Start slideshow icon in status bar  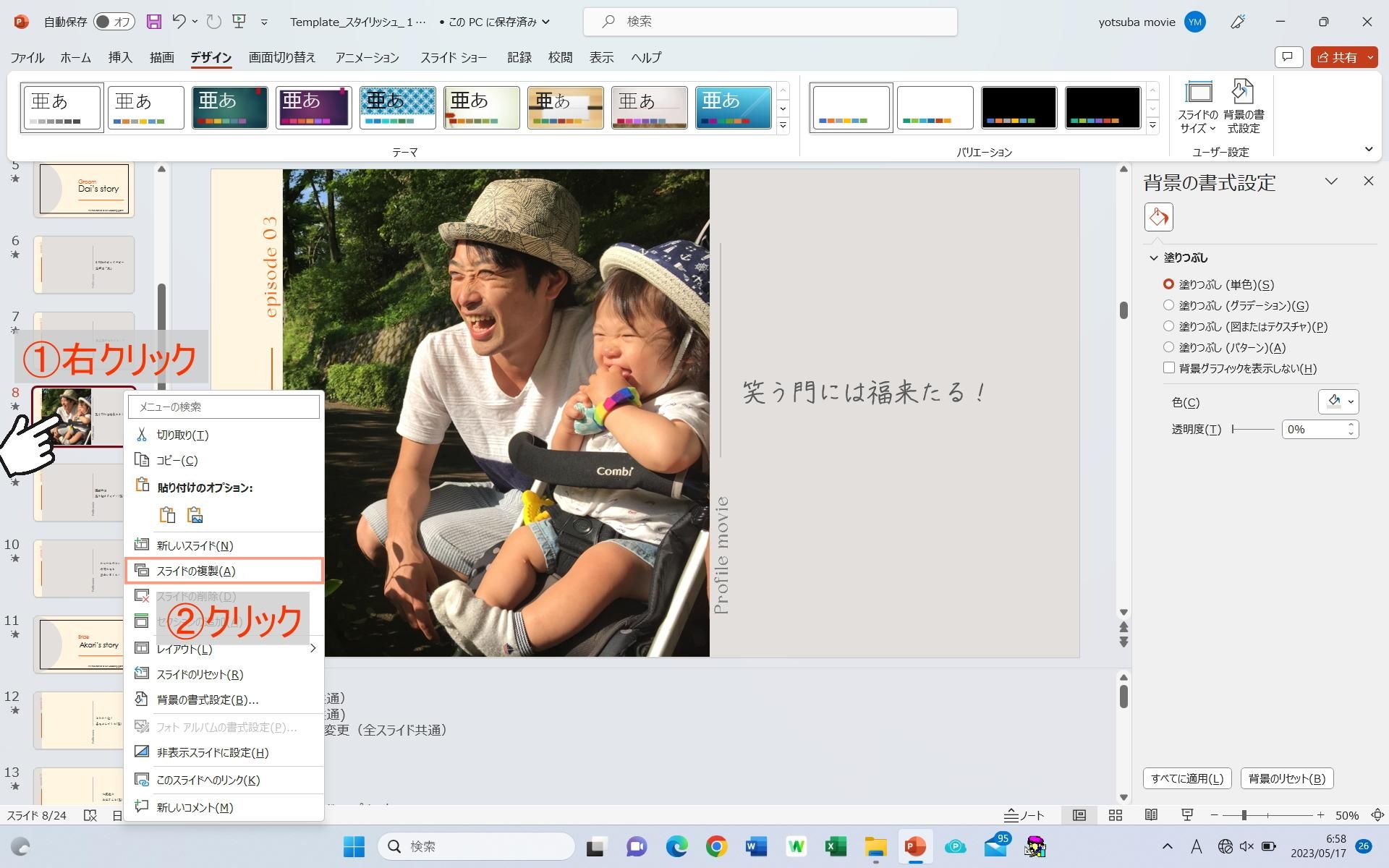click(1187, 815)
